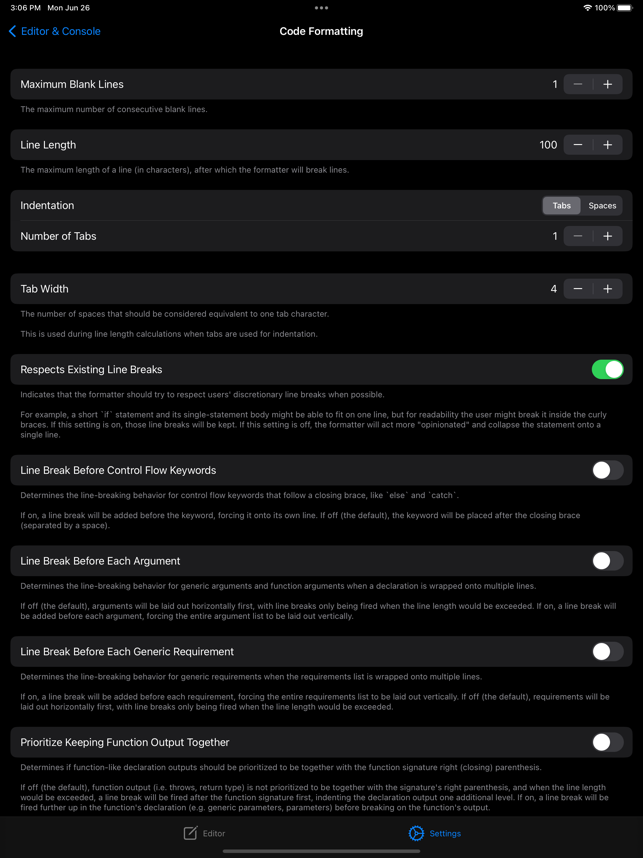This screenshot has height=858, width=643.
Task: Open the Editor tab icon
Action: coord(190,833)
